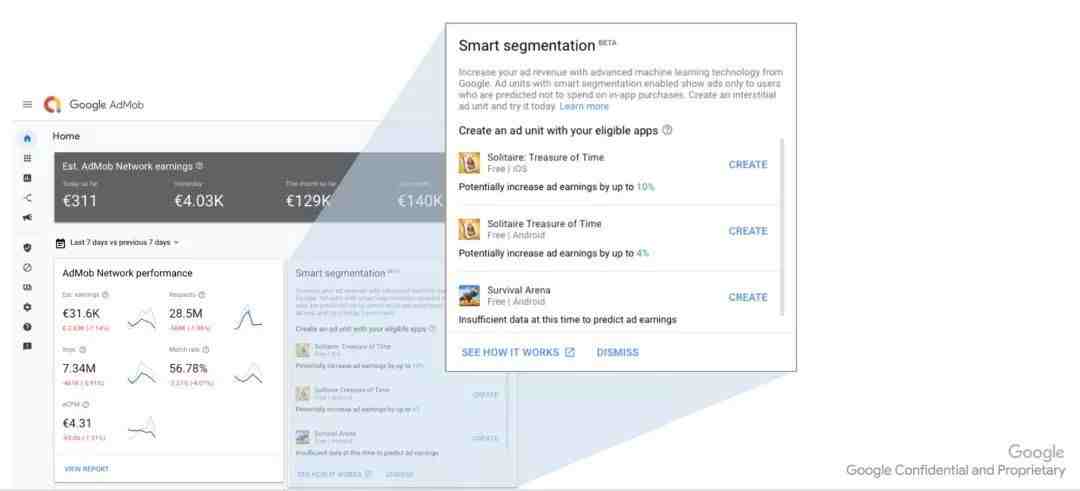Select the Home sidebar icon

click(x=28, y=138)
